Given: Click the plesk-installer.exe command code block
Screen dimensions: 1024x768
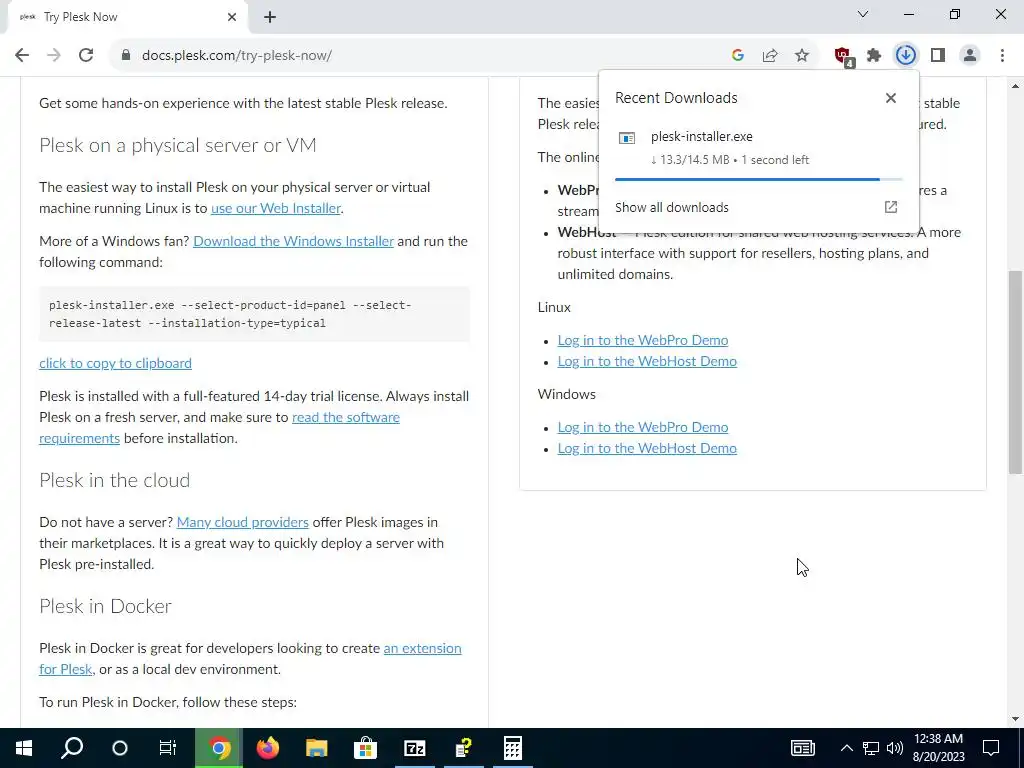Looking at the screenshot, I should click(254, 314).
